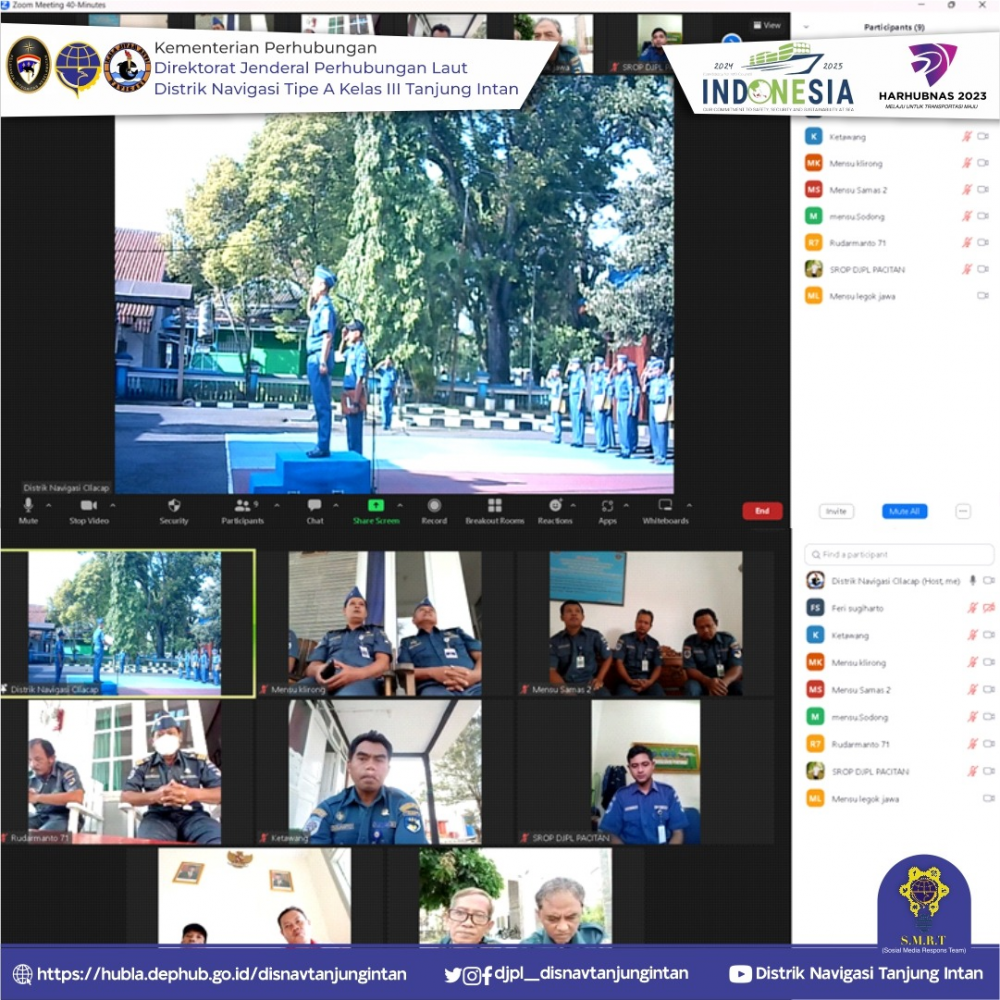Expand the arrow beside the Participants button
The width and height of the screenshot is (1000, 1000).
276,505
